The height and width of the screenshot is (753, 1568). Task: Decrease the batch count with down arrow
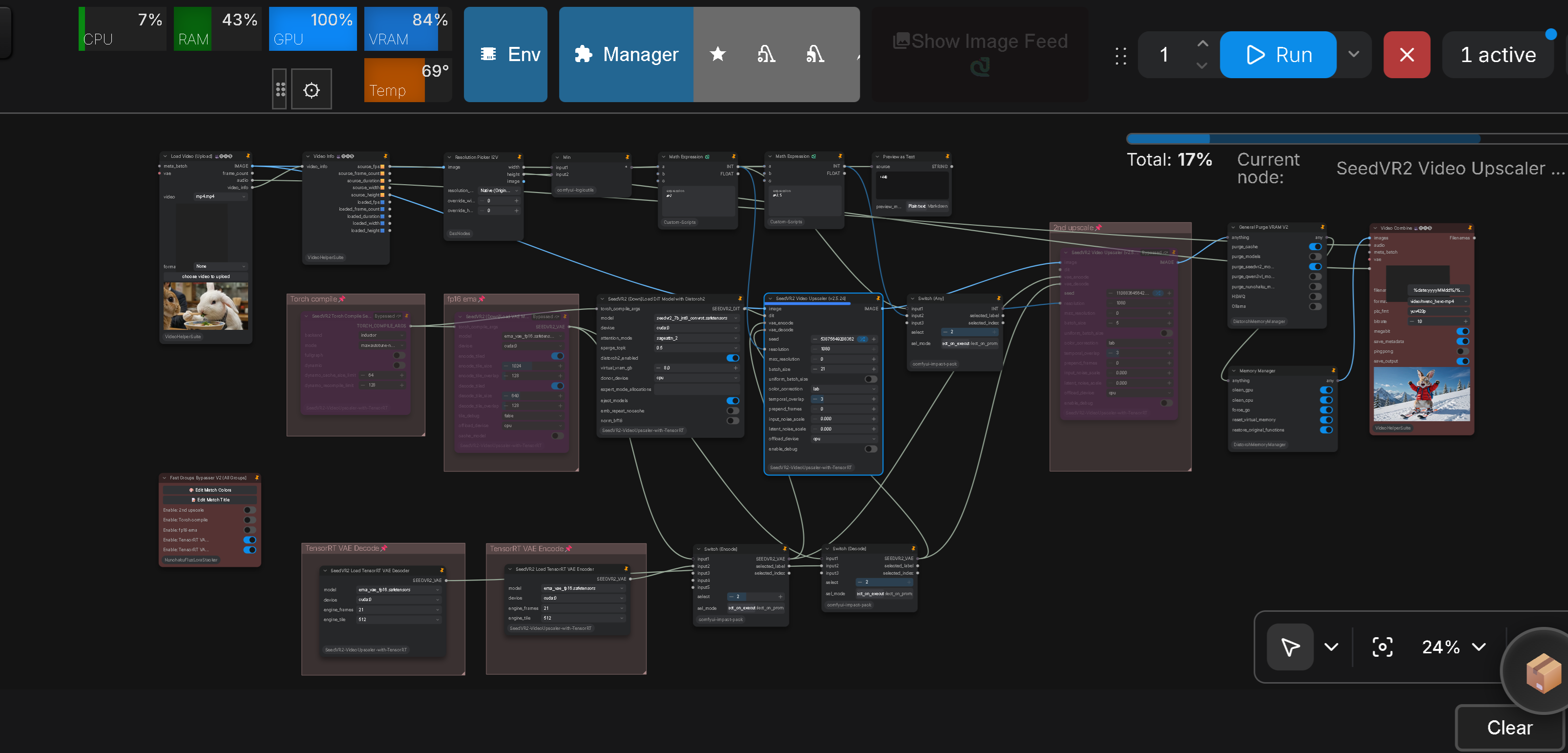1202,65
